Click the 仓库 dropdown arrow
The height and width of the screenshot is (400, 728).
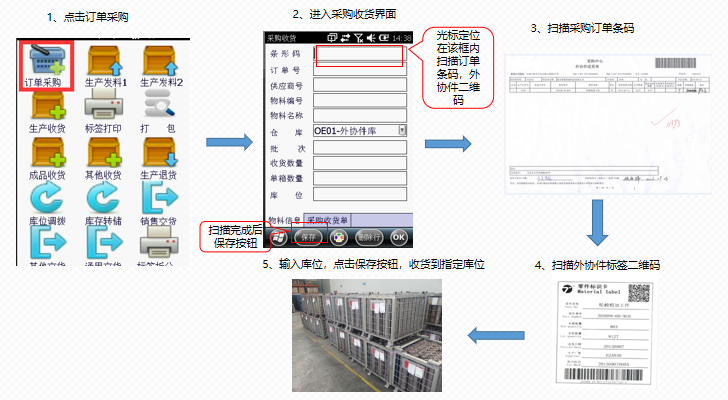pyautogui.click(x=403, y=130)
